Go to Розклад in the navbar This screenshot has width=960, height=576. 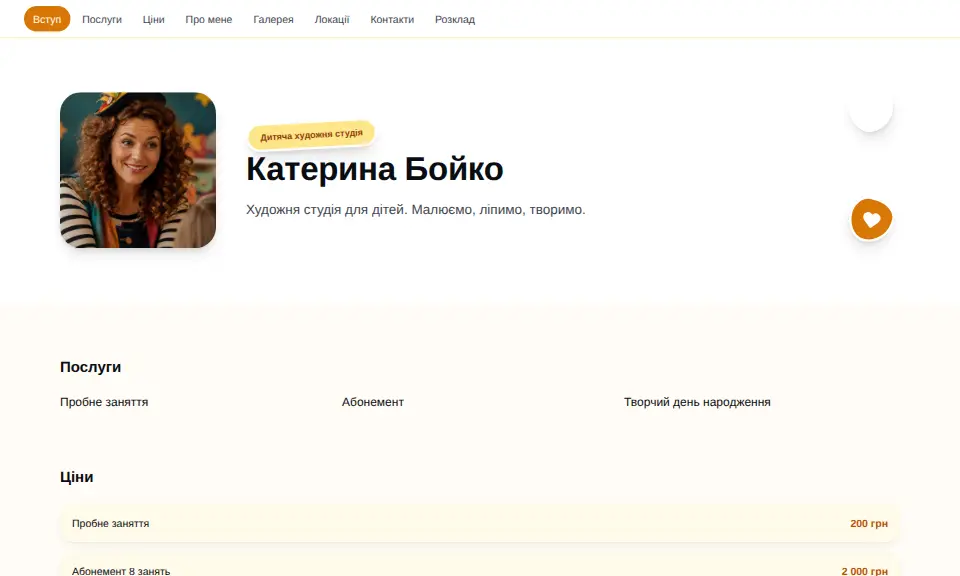(x=455, y=20)
